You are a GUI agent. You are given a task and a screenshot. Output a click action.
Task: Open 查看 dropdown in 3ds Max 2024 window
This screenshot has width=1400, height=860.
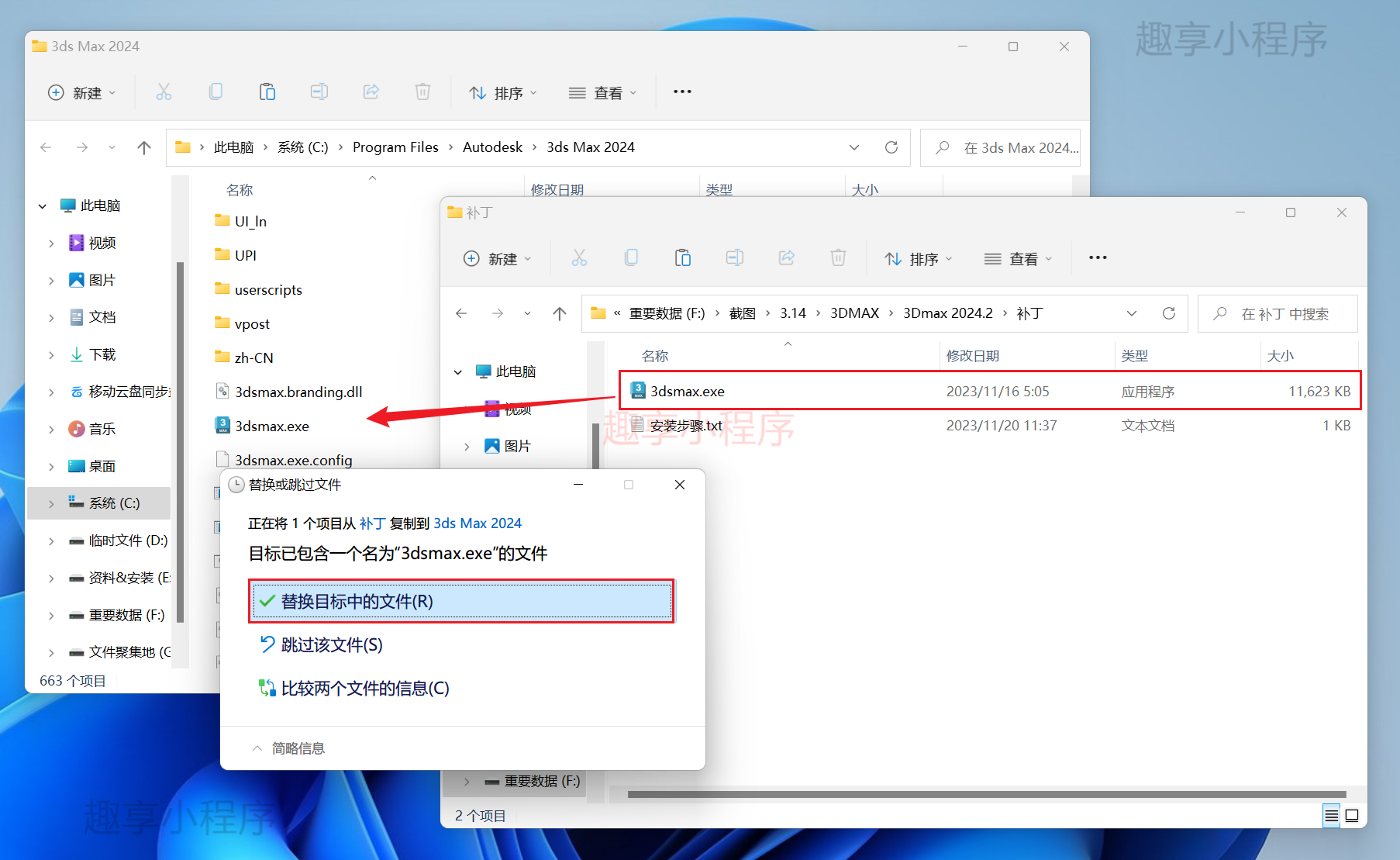coord(603,93)
